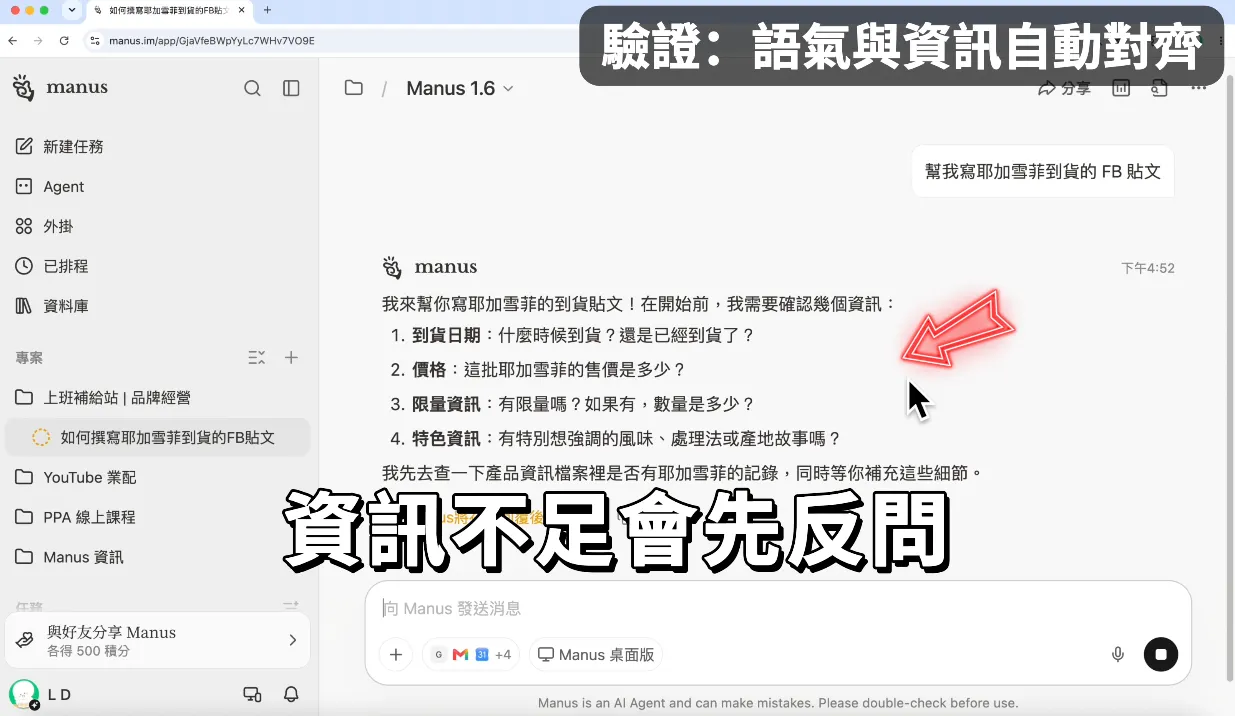Click the microphone voice input icon
Viewport: 1235px width, 716px height.
(x=1118, y=655)
